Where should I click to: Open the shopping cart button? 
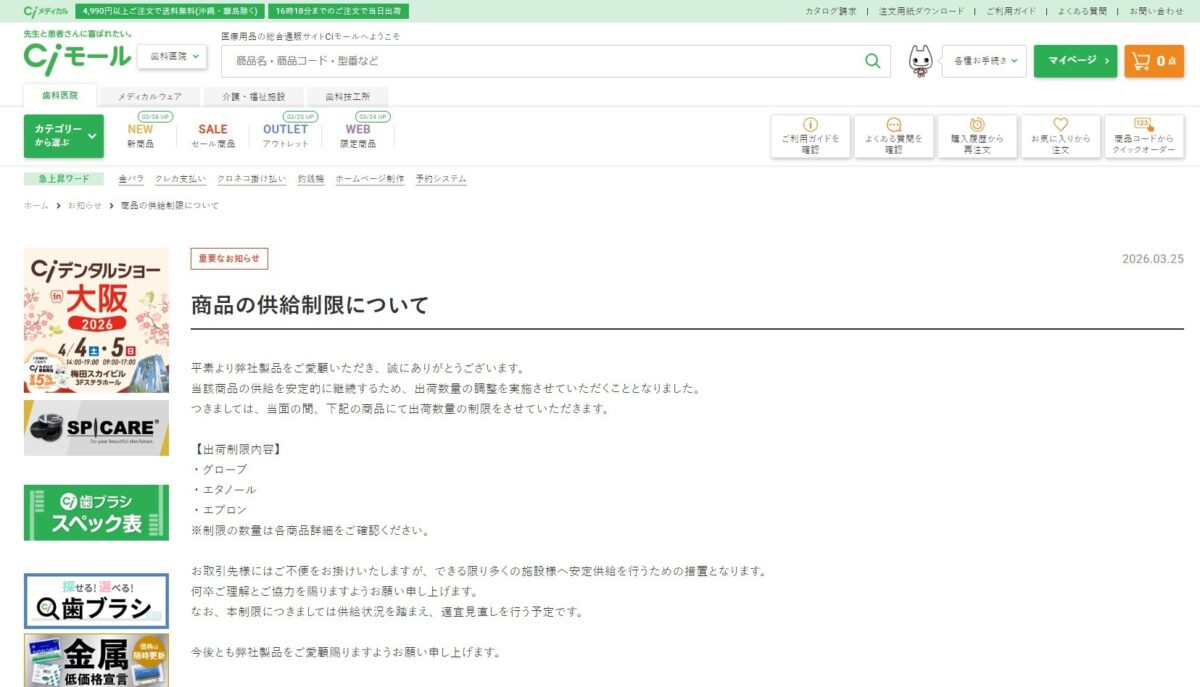click(x=1154, y=61)
